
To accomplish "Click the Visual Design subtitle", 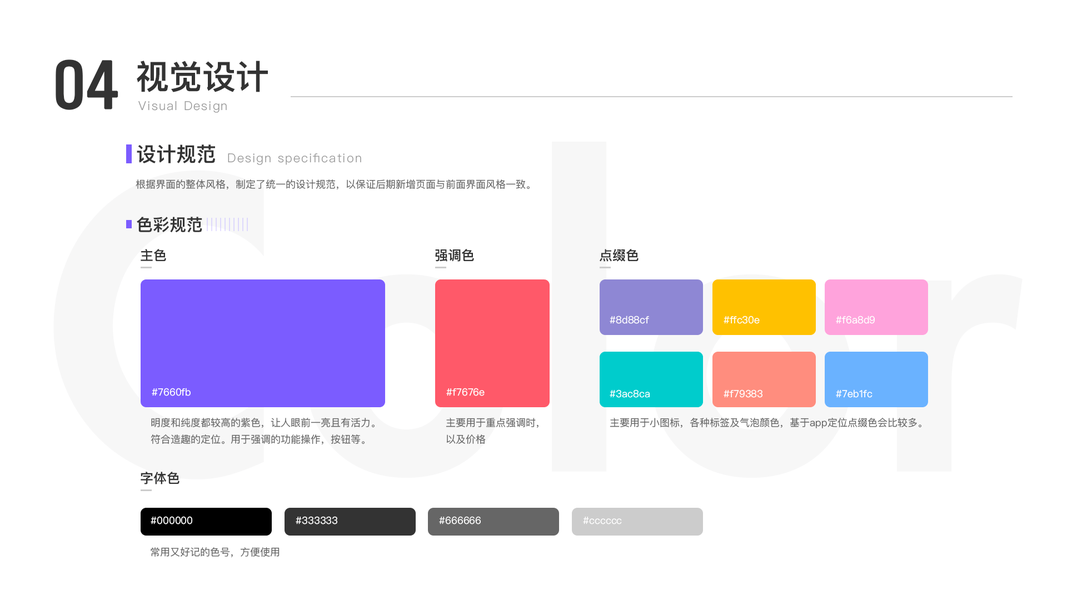I will click(182, 105).
